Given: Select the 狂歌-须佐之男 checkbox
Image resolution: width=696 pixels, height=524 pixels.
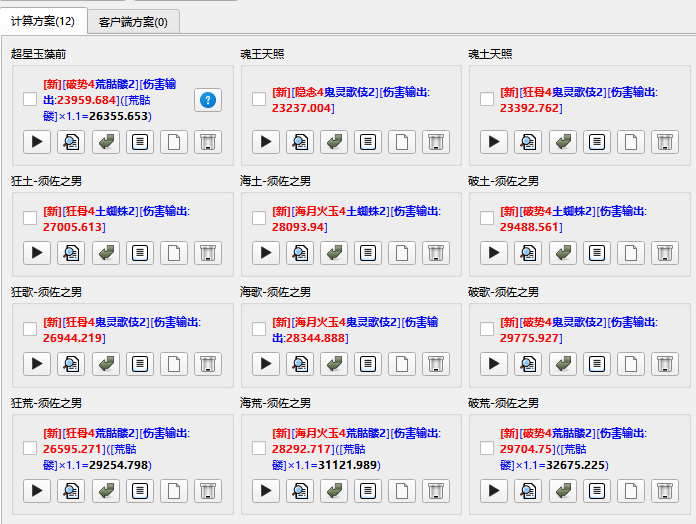Looking at the screenshot, I should point(30,329).
